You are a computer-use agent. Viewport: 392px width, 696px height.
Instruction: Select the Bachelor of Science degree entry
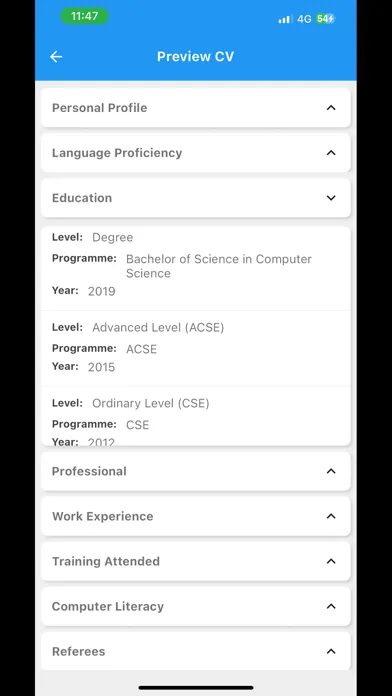(x=196, y=268)
